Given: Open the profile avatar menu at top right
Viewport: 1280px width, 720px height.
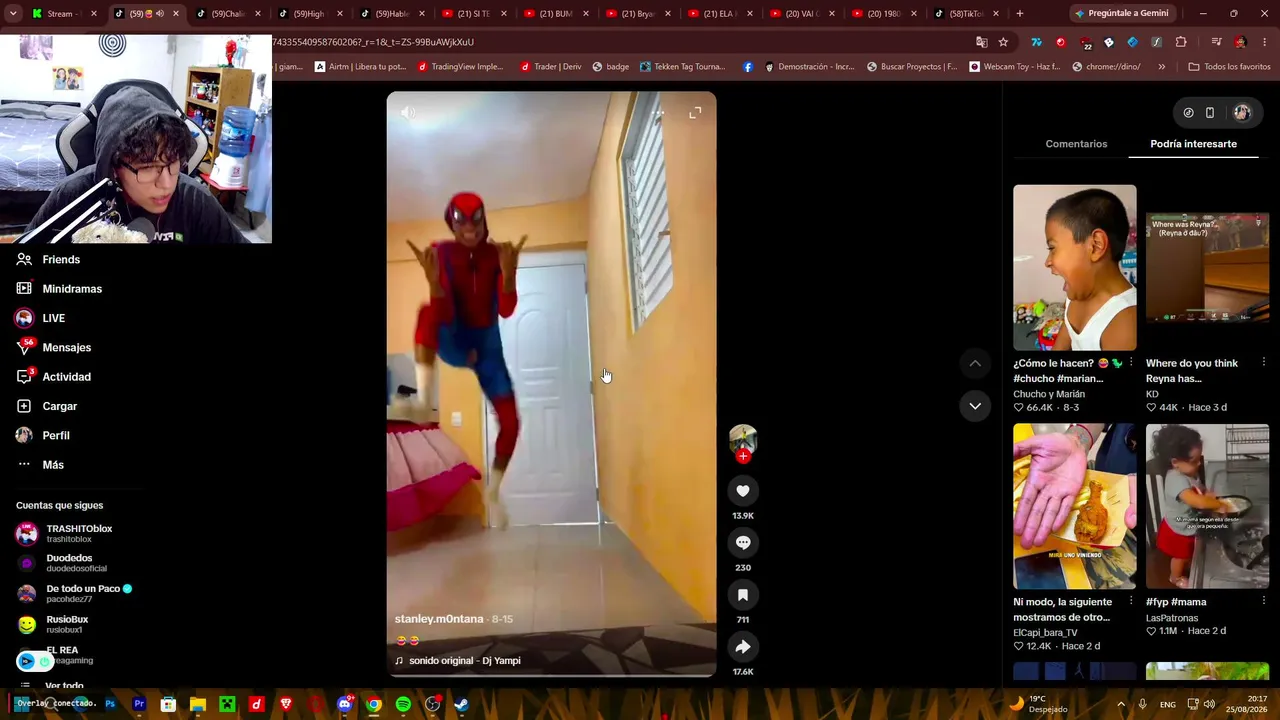Looking at the screenshot, I should click(1242, 113).
